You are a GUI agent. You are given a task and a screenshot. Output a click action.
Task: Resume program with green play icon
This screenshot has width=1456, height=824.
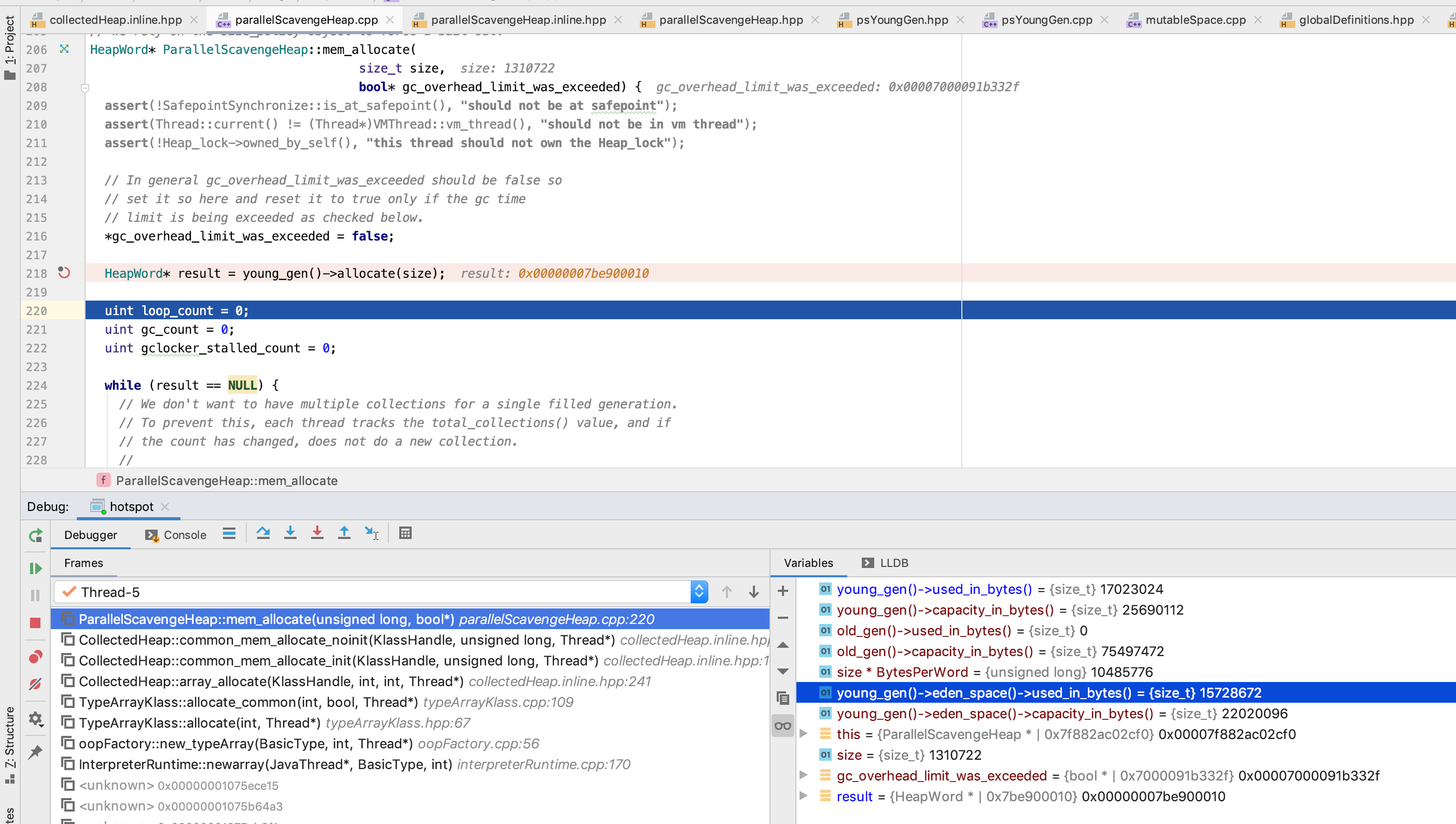[35, 568]
